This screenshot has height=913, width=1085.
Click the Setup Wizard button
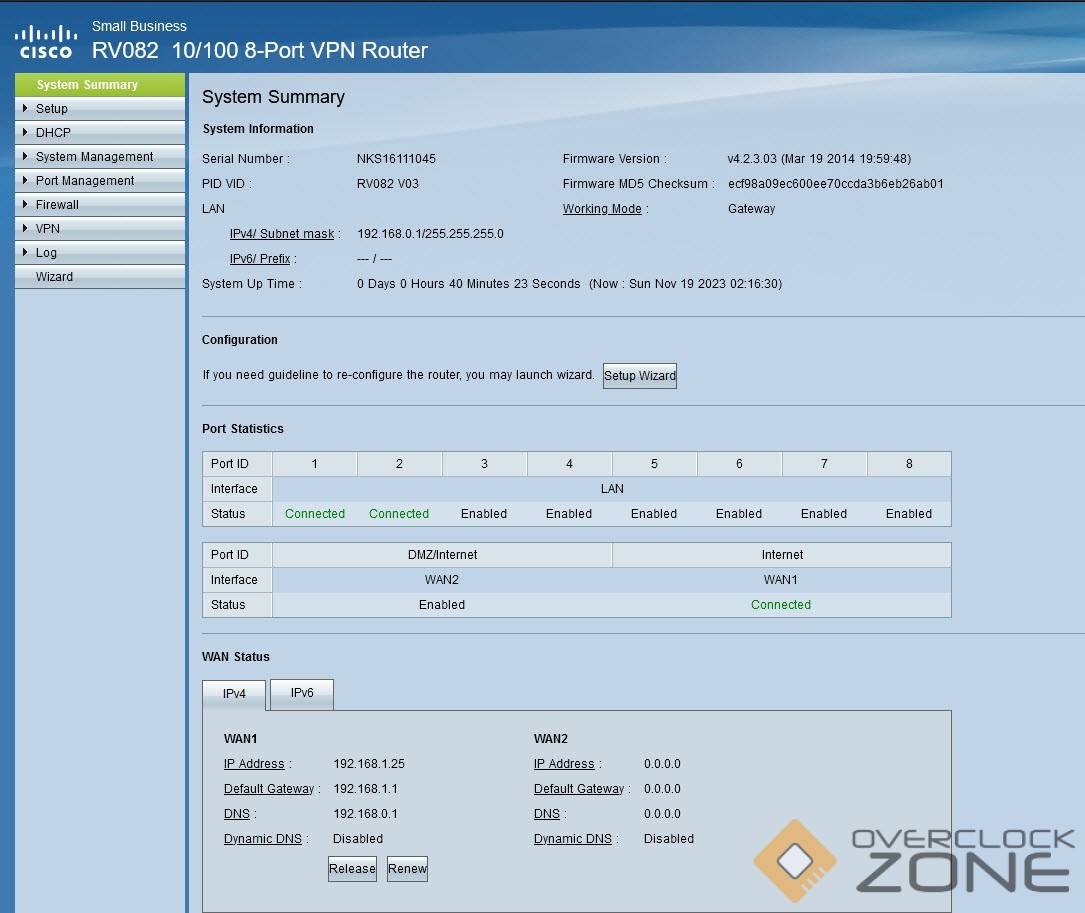pyautogui.click(x=639, y=376)
